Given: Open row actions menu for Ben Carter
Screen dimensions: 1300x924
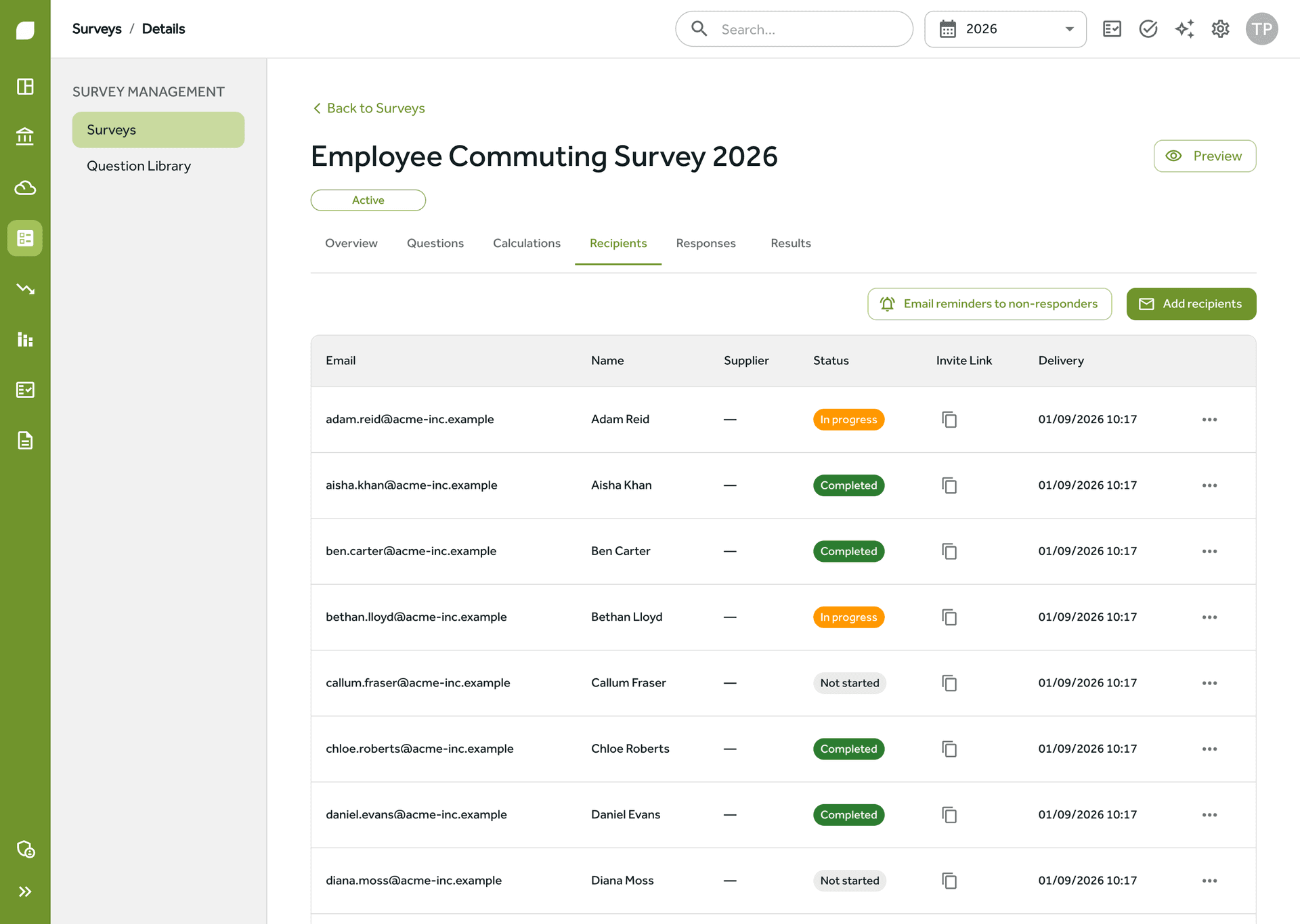Looking at the screenshot, I should (x=1209, y=552).
